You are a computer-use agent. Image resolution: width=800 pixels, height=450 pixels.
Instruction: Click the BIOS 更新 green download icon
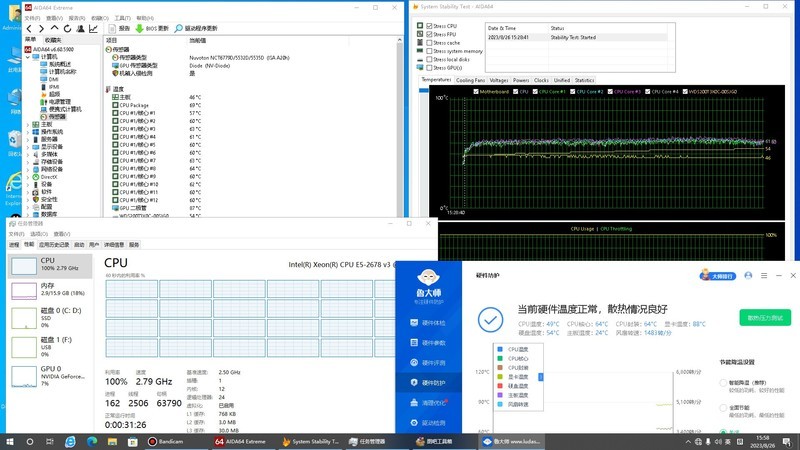pyautogui.click(x=140, y=28)
